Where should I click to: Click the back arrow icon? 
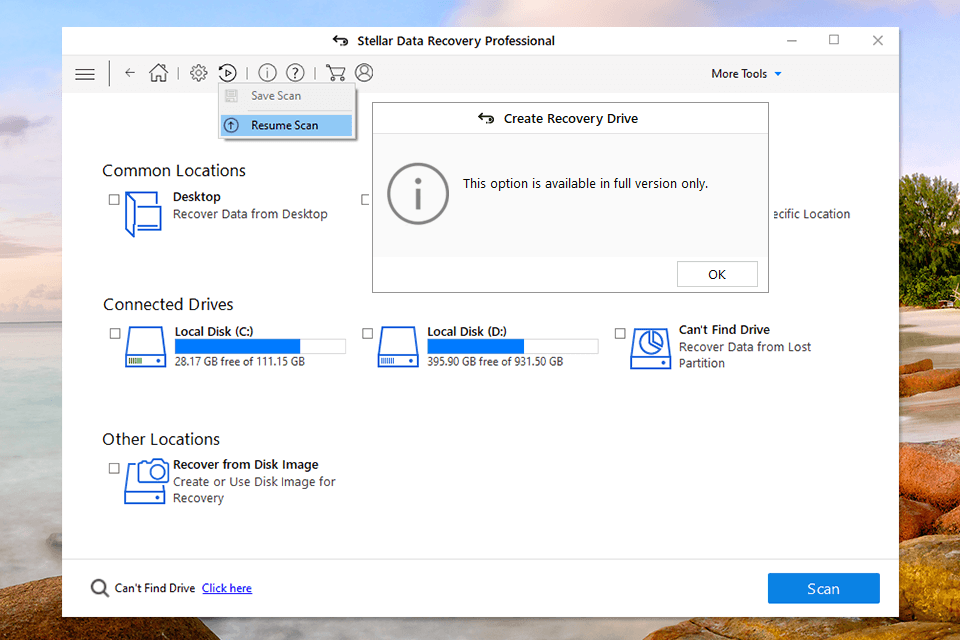pos(130,73)
